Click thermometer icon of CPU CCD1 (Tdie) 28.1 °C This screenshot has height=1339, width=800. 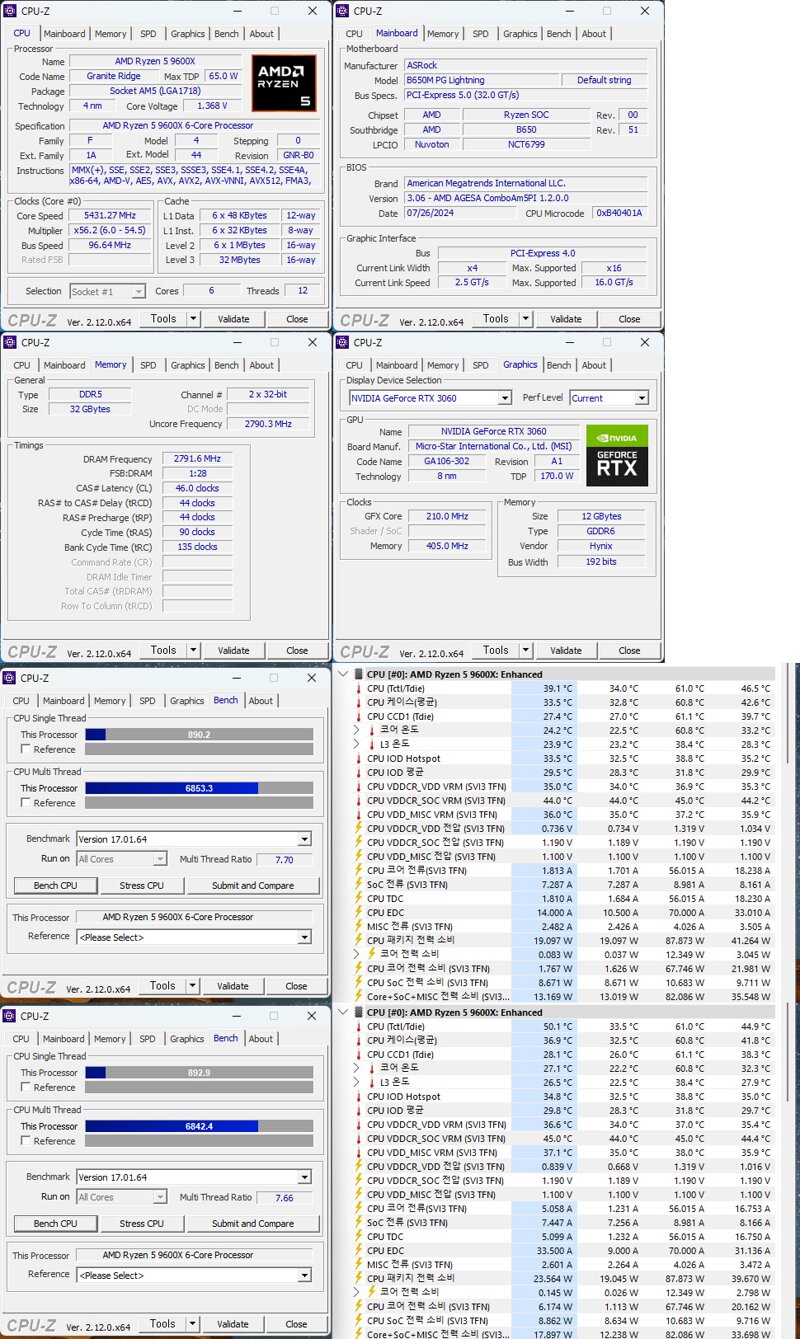(359, 1054)
